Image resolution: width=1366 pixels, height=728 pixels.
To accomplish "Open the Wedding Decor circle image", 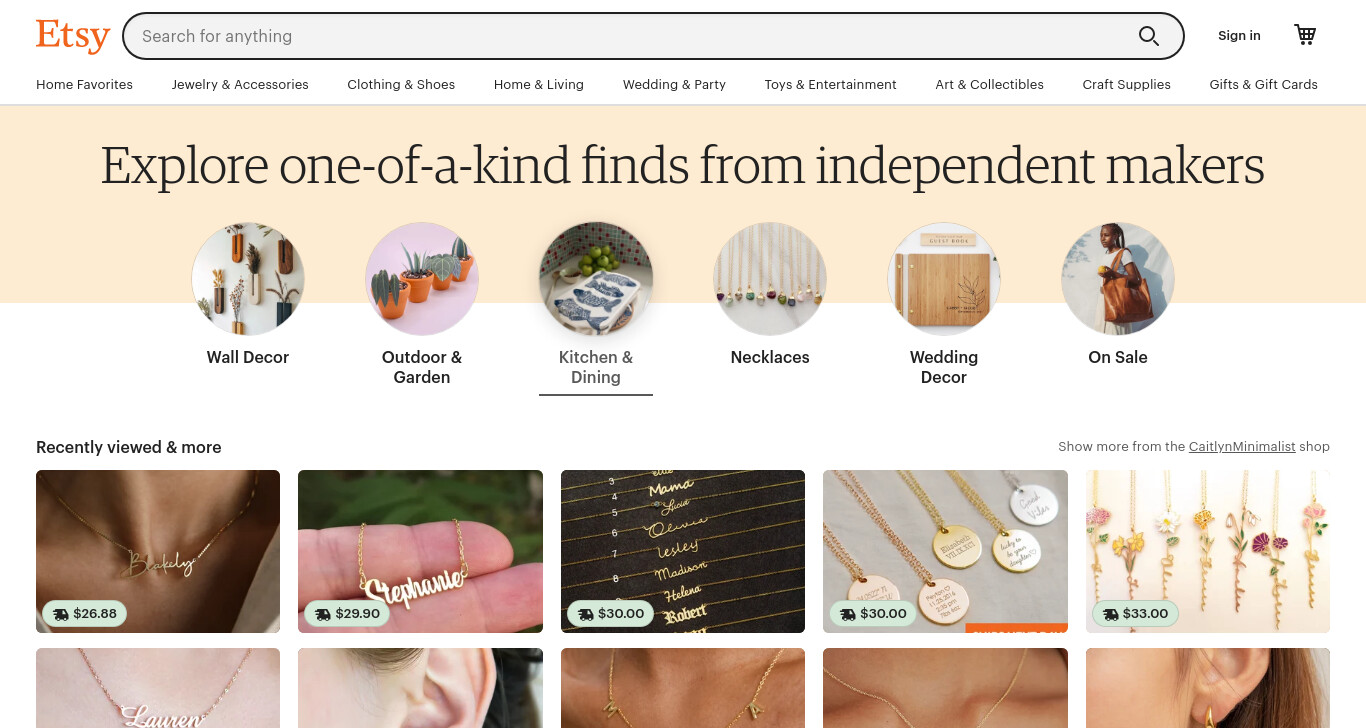I will click(x=944, y=279).
